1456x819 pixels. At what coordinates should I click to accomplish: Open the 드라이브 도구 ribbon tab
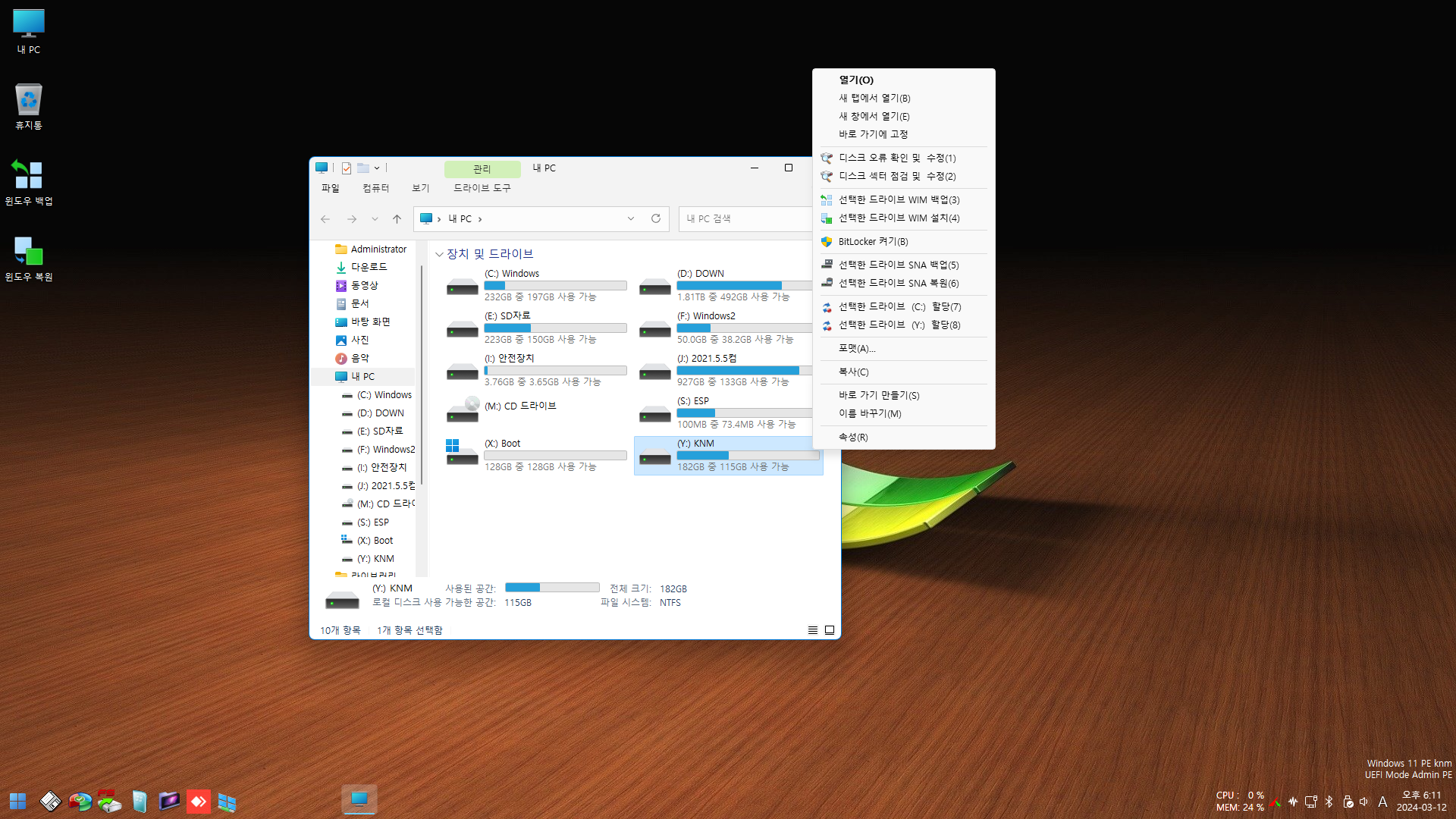[482, 188]
